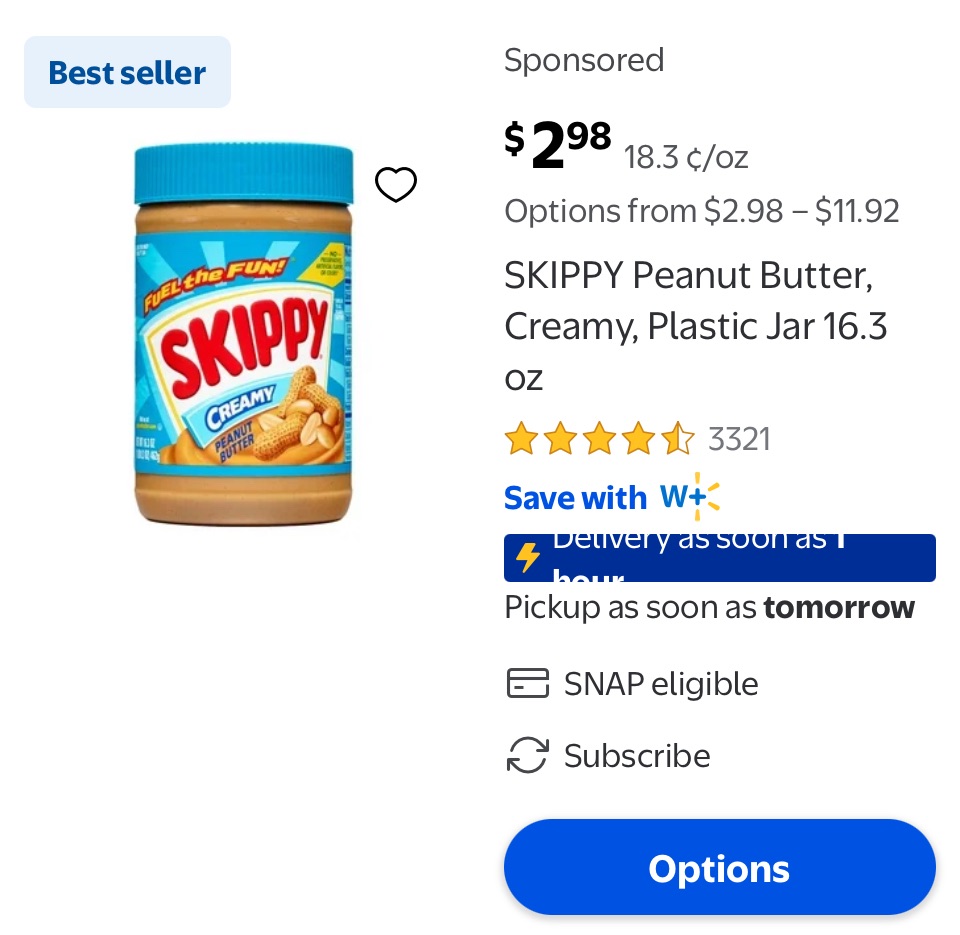
Task: Click the Subscribe label
Action: (637, 756)
